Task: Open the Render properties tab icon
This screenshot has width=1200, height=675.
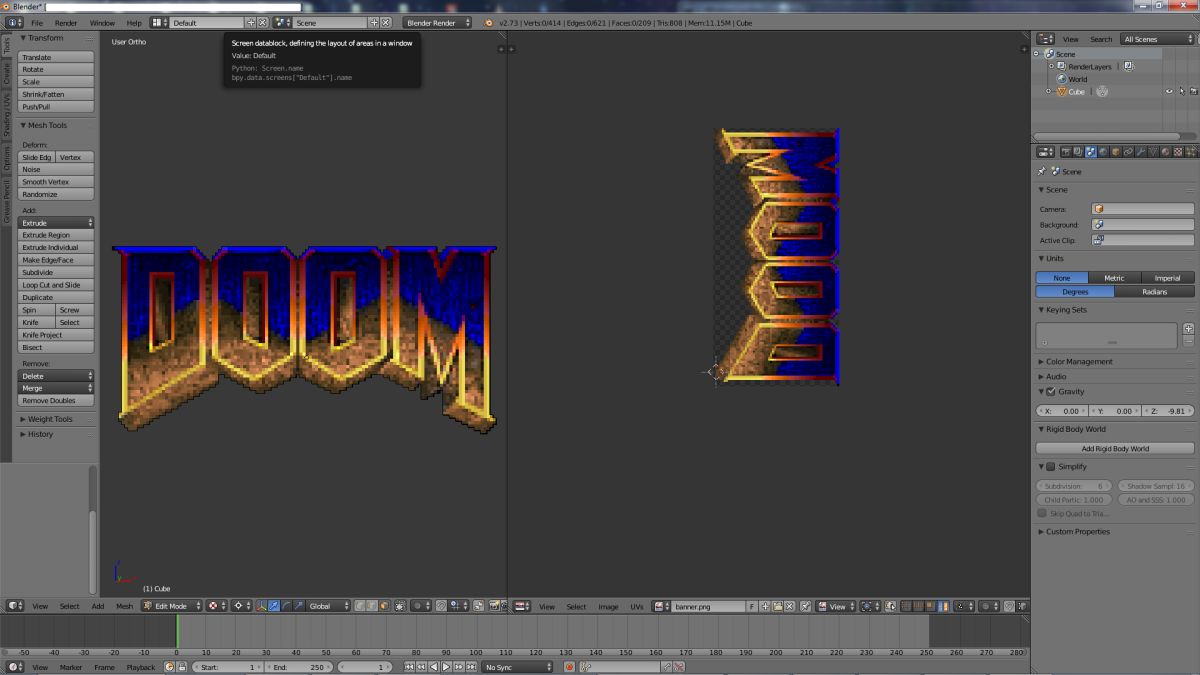Action: 1066,152
